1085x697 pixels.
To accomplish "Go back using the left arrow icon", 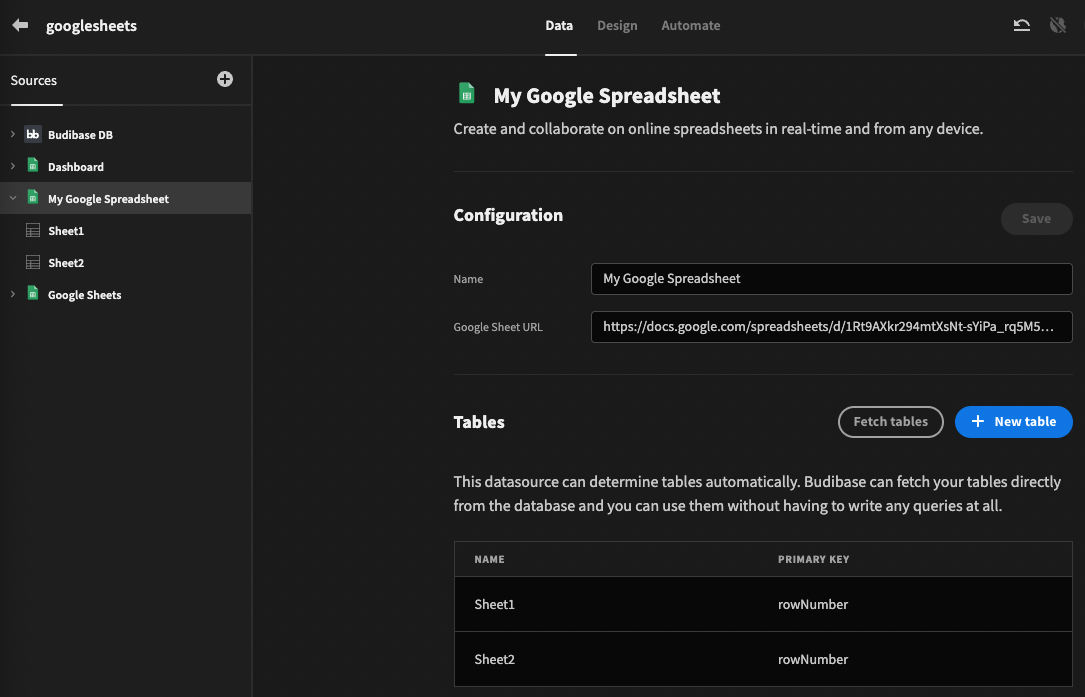I will pos(20,26).
